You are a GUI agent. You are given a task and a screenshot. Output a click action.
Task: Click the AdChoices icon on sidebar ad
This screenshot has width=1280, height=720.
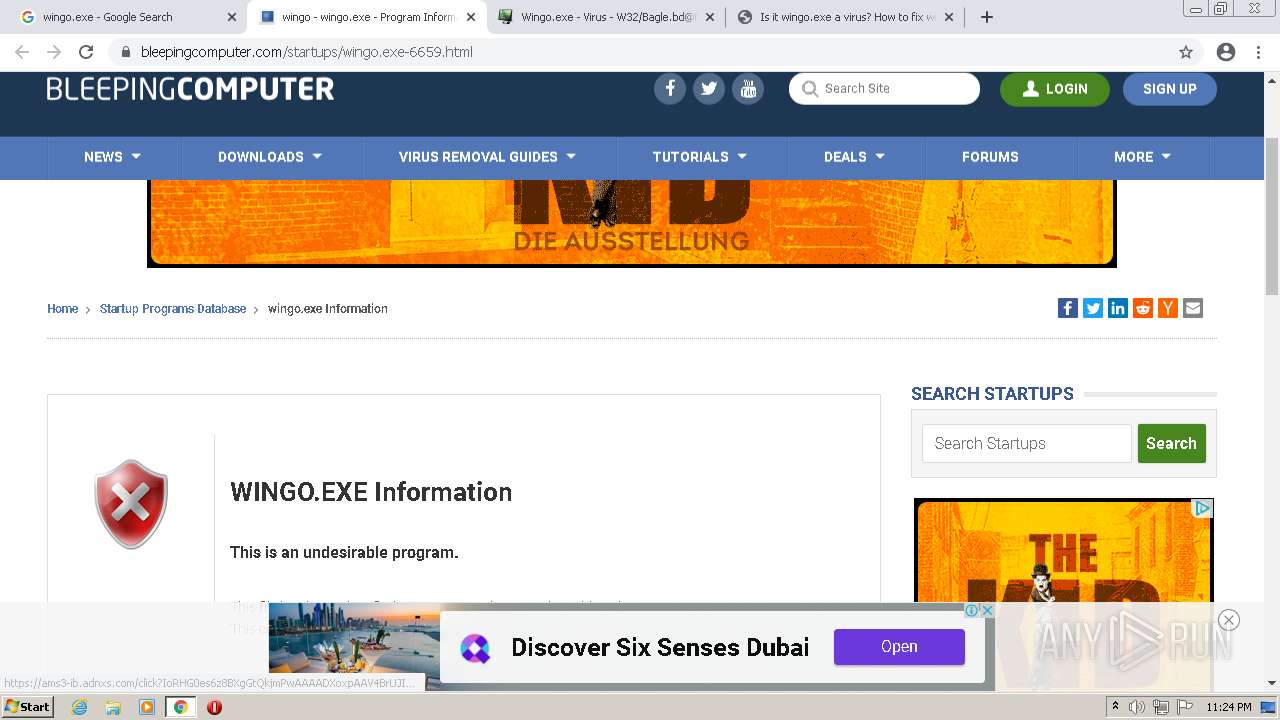click(1203, 508)
